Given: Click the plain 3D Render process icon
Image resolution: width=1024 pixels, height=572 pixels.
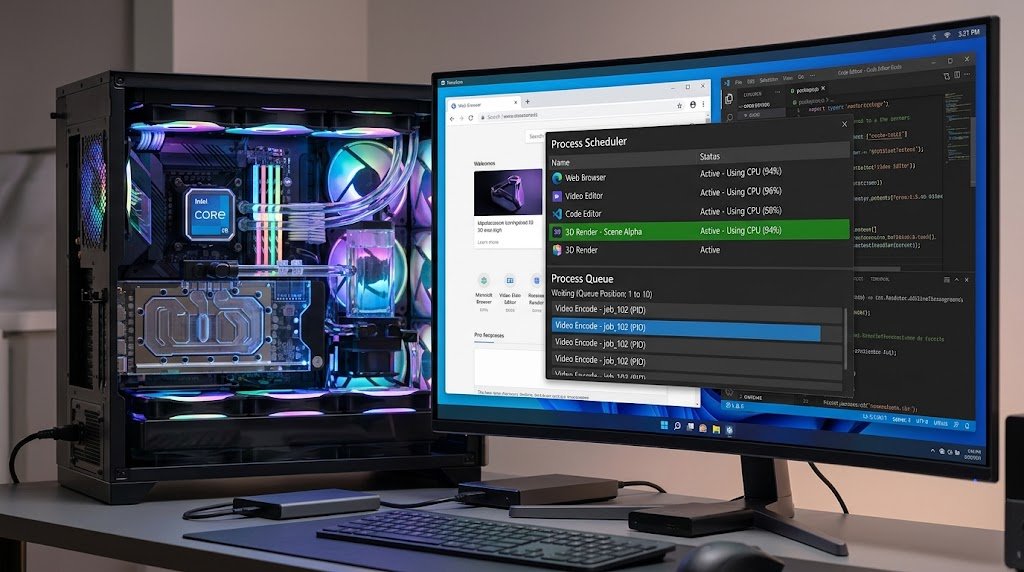Looking at the screenshot, I should (x=557, y=249).
